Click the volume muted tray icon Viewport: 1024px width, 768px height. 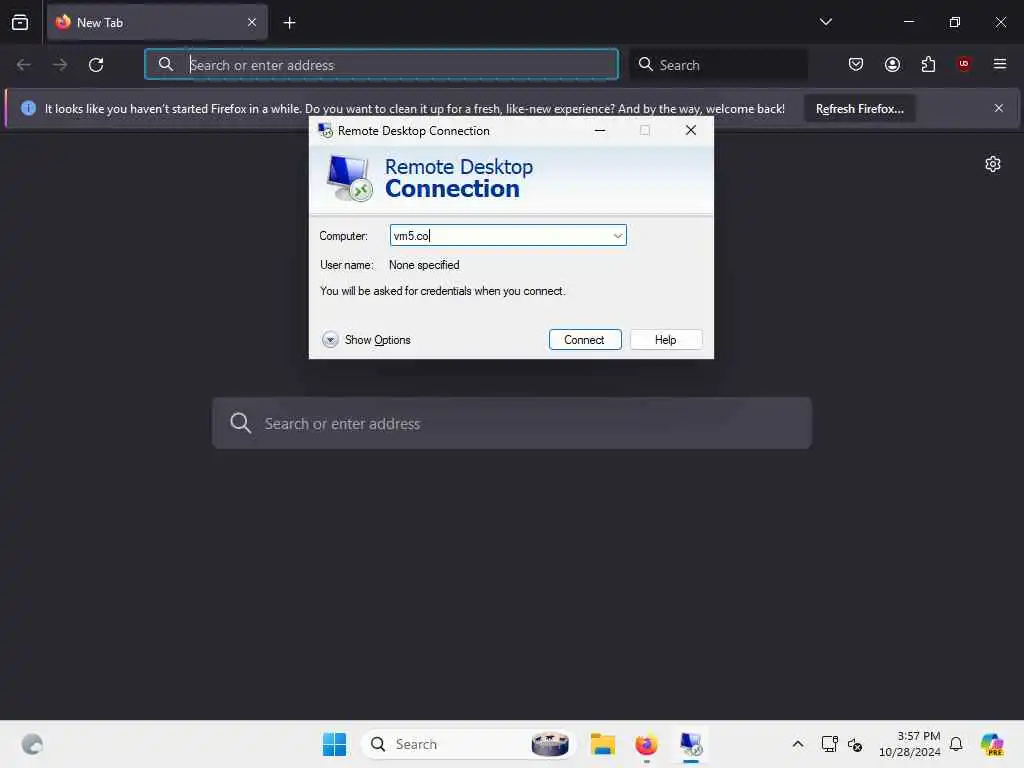pos(855,744)
